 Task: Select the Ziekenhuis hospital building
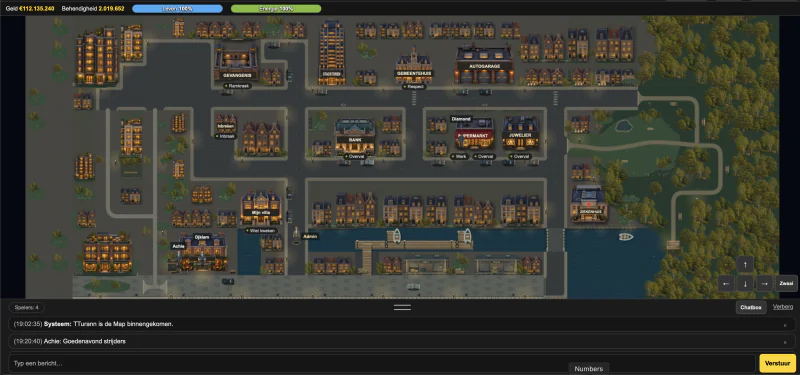tap(589, 203)
